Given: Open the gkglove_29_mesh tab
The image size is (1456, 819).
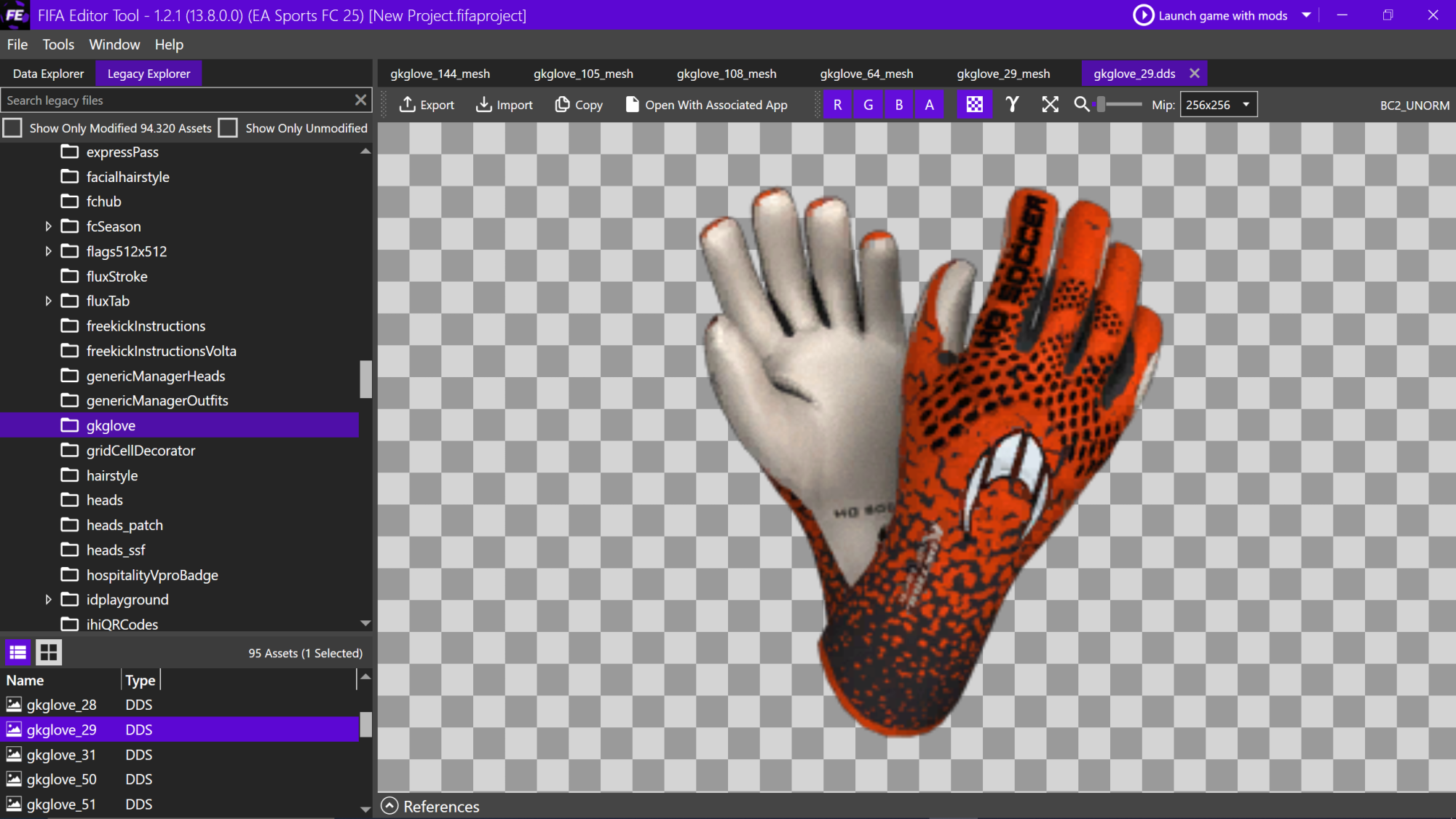Looking at the screenshot, I should [1003, 74].
